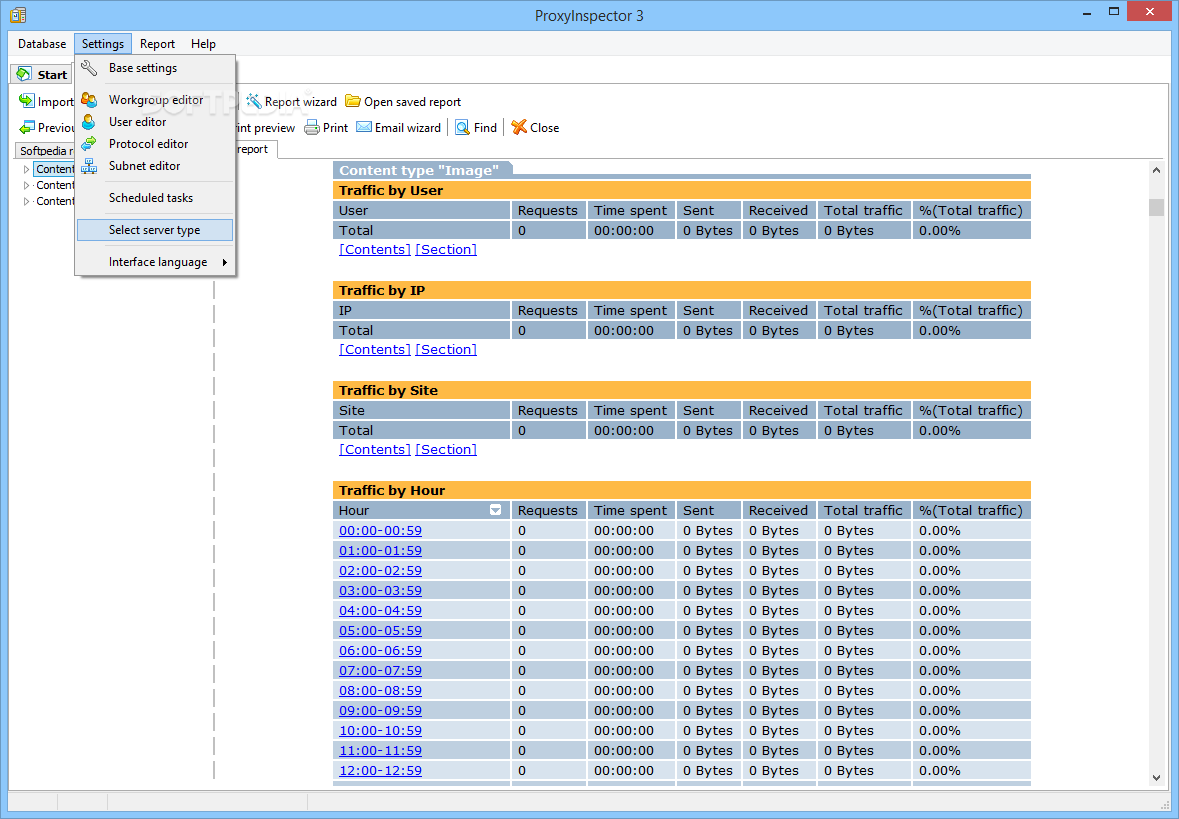Click the Contents link under Traffic by Site

tap(374, 450)
